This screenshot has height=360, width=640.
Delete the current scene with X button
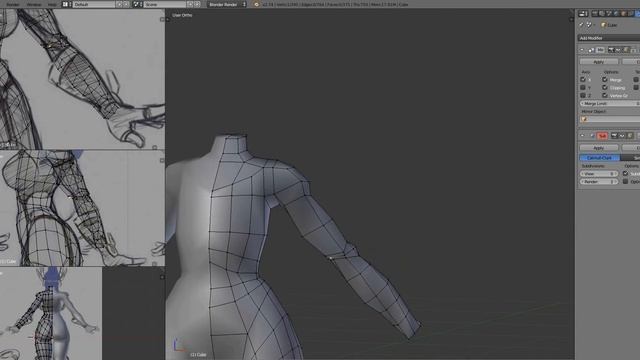tap(197, 4)
